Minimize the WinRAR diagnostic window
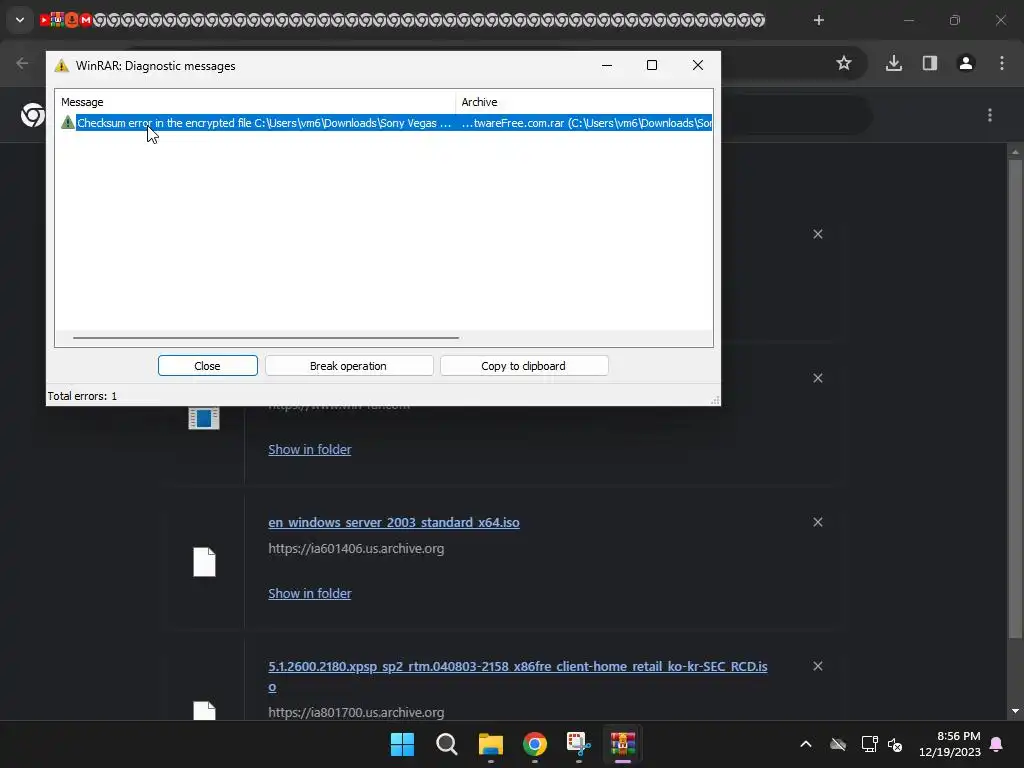Image resolution: width=1024 pixels, height=768 pixels. pos(607,65)
